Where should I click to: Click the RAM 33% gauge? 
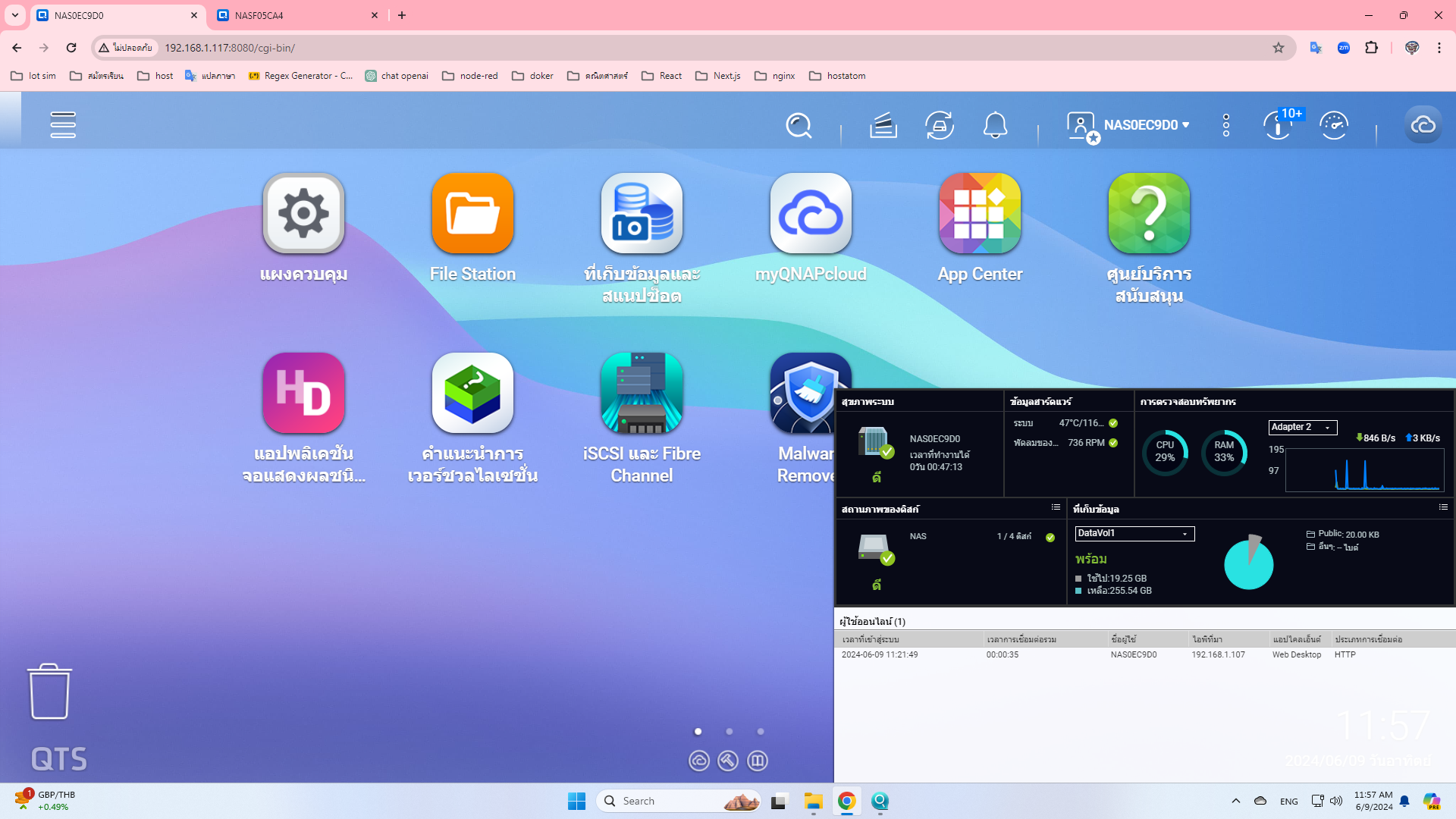(1224, 452)
